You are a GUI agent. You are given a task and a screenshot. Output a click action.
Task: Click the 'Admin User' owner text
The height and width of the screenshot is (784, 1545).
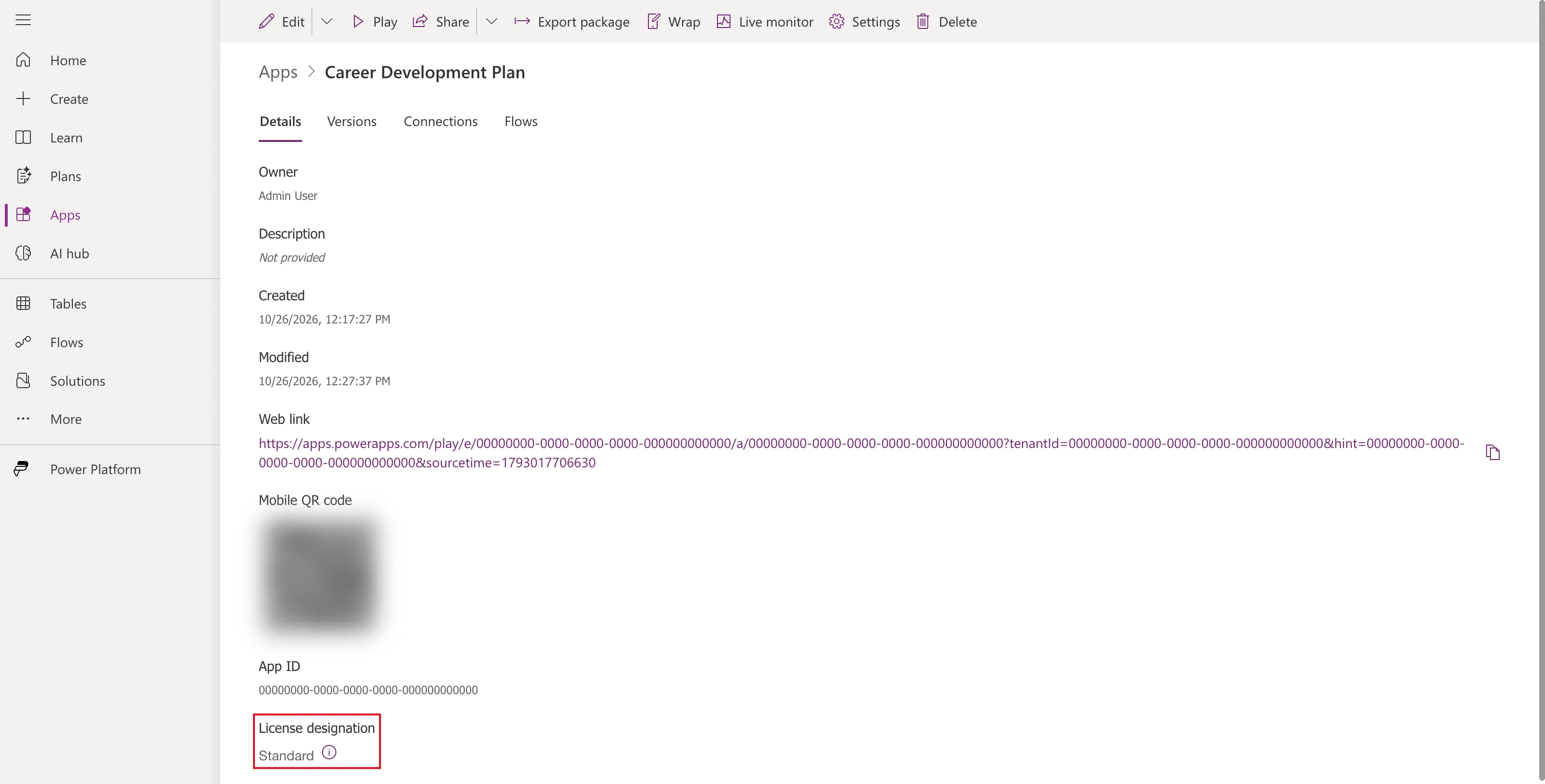288,196
